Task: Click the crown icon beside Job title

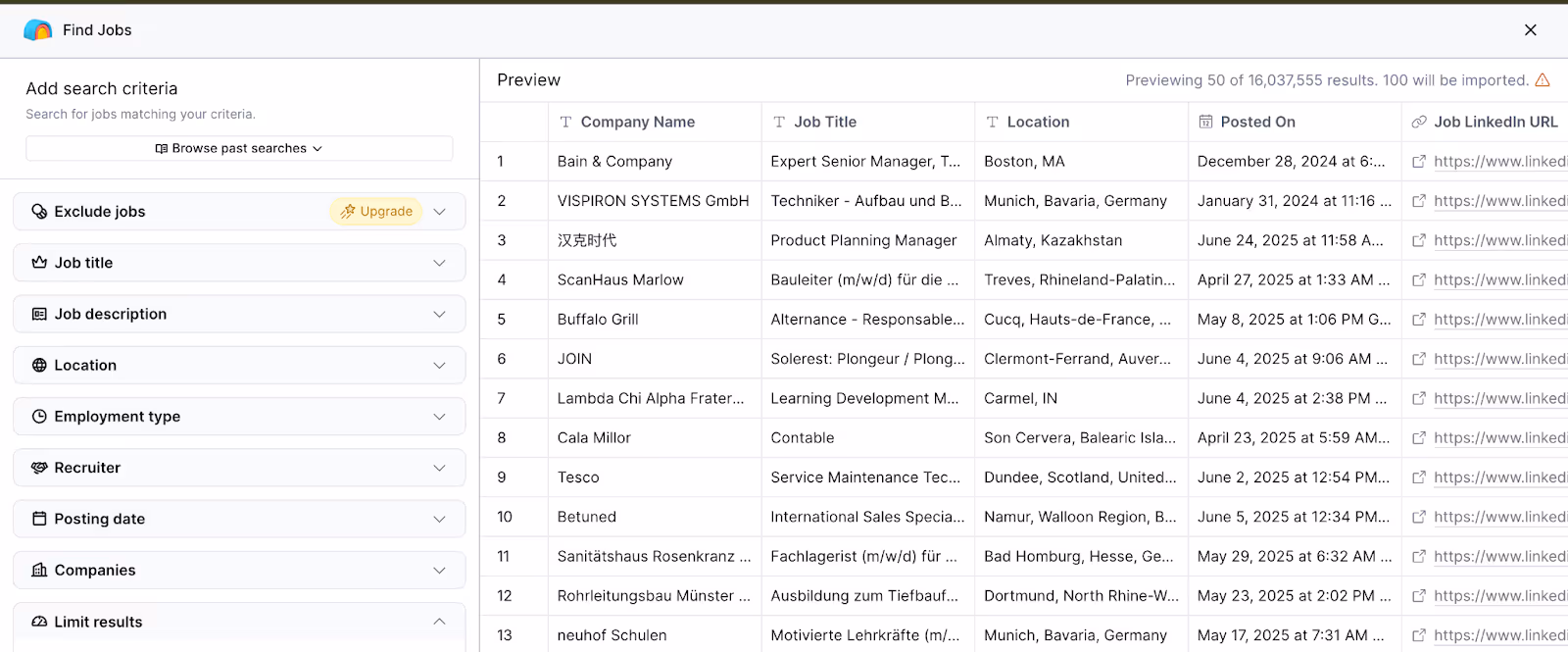Action: (x=39, y=263)
